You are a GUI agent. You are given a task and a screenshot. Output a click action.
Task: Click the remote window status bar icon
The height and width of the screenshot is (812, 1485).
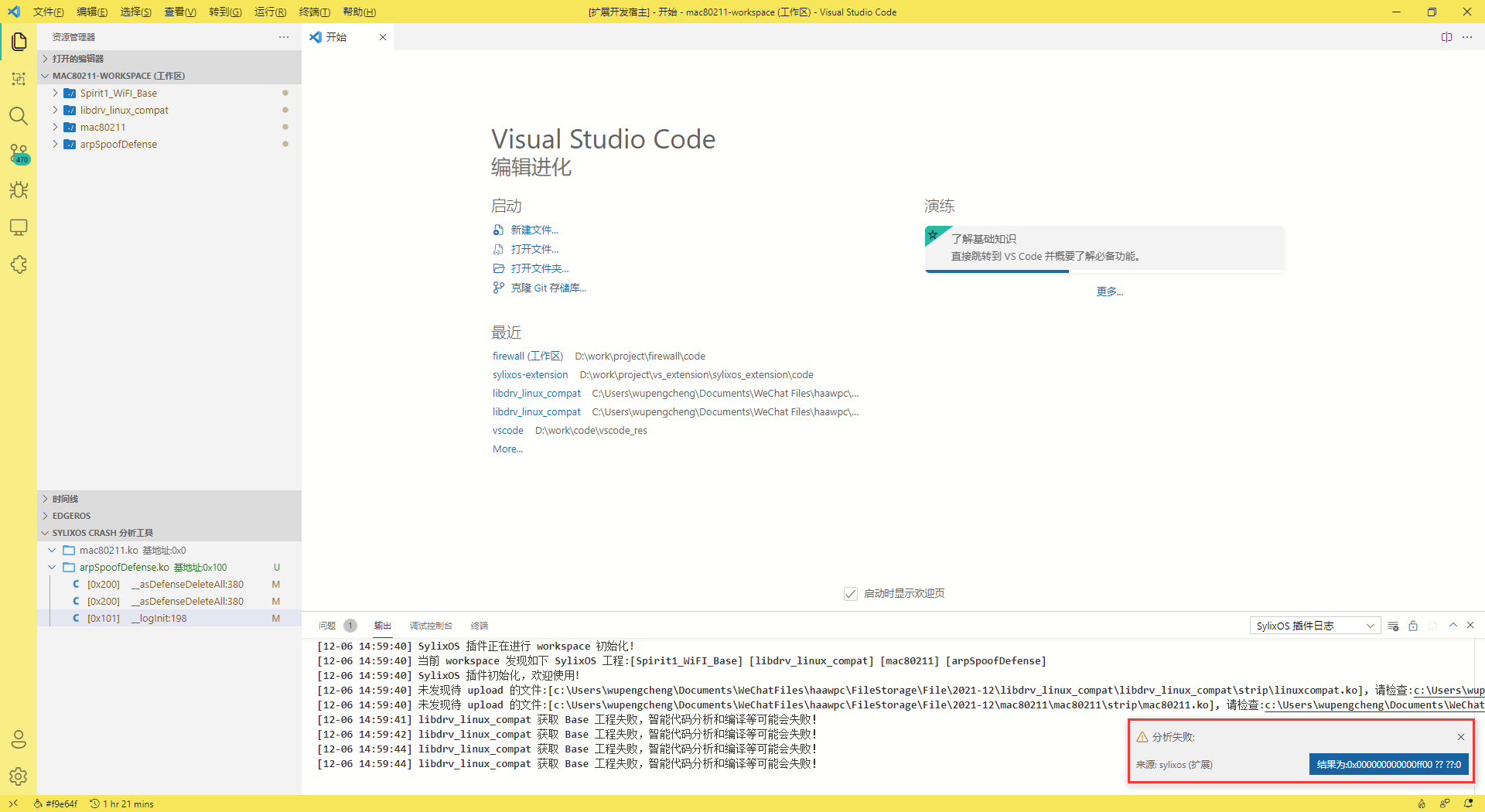[13, 803]
